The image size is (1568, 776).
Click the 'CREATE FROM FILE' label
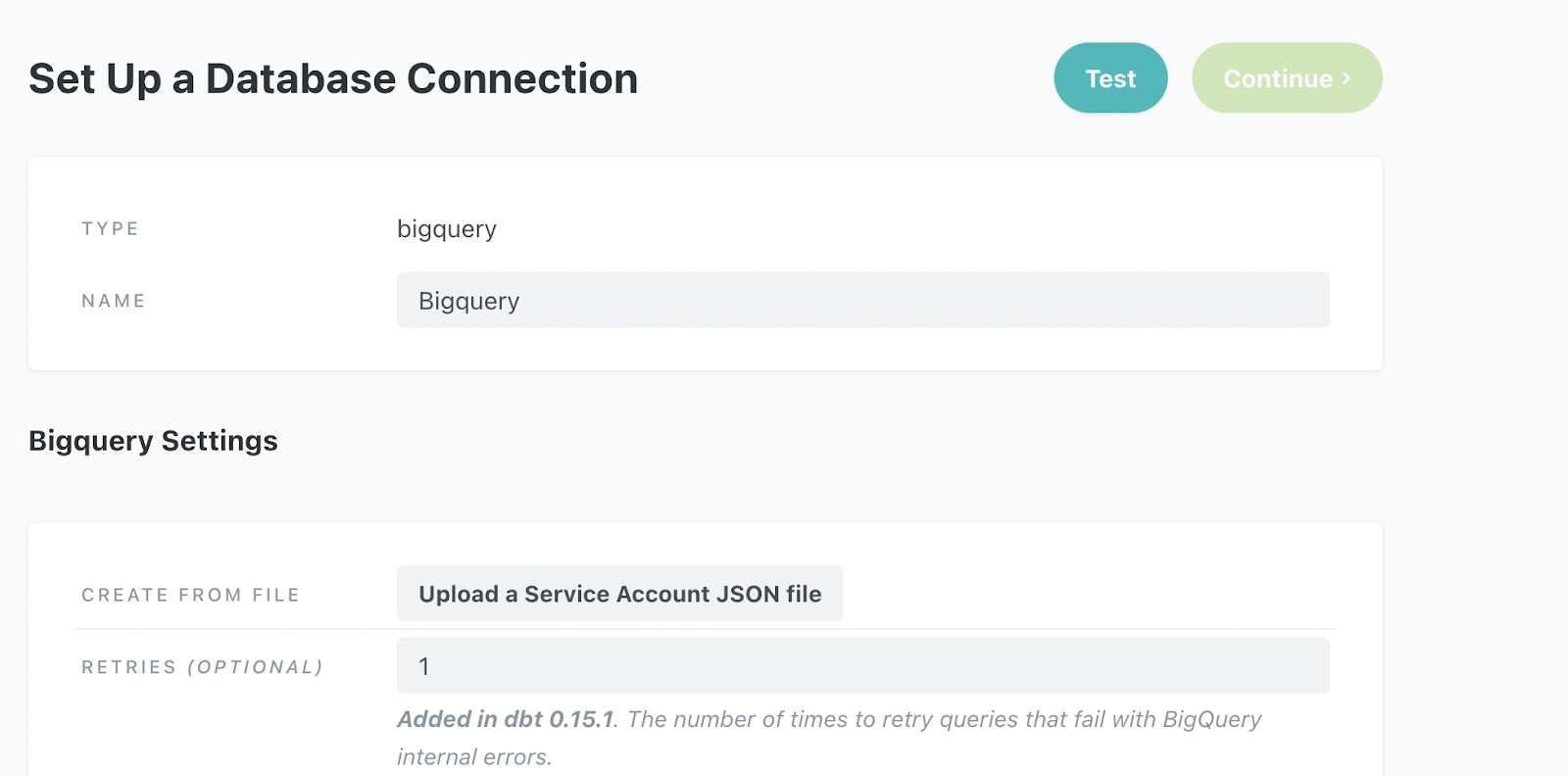pyautogui.click(x=190, y=595)
